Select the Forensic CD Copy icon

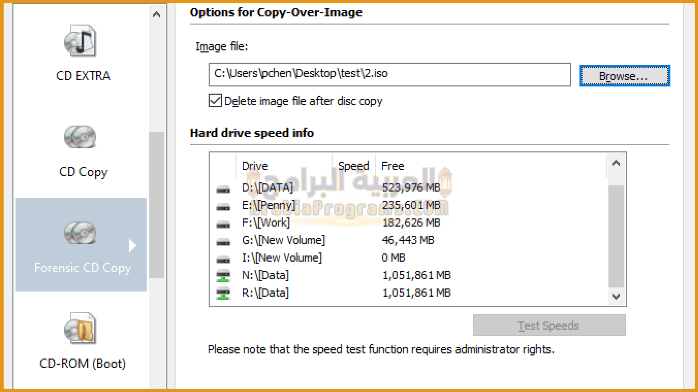click(80, 233)
